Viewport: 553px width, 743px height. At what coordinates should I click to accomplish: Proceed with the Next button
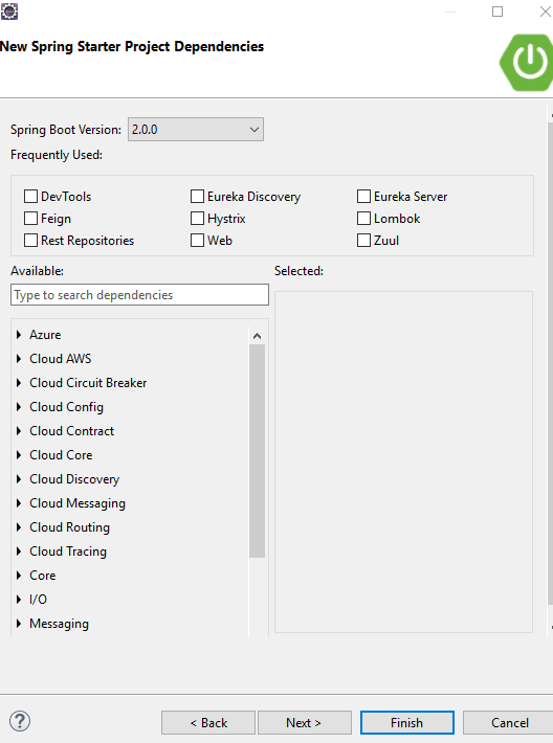tap(304, 723)
